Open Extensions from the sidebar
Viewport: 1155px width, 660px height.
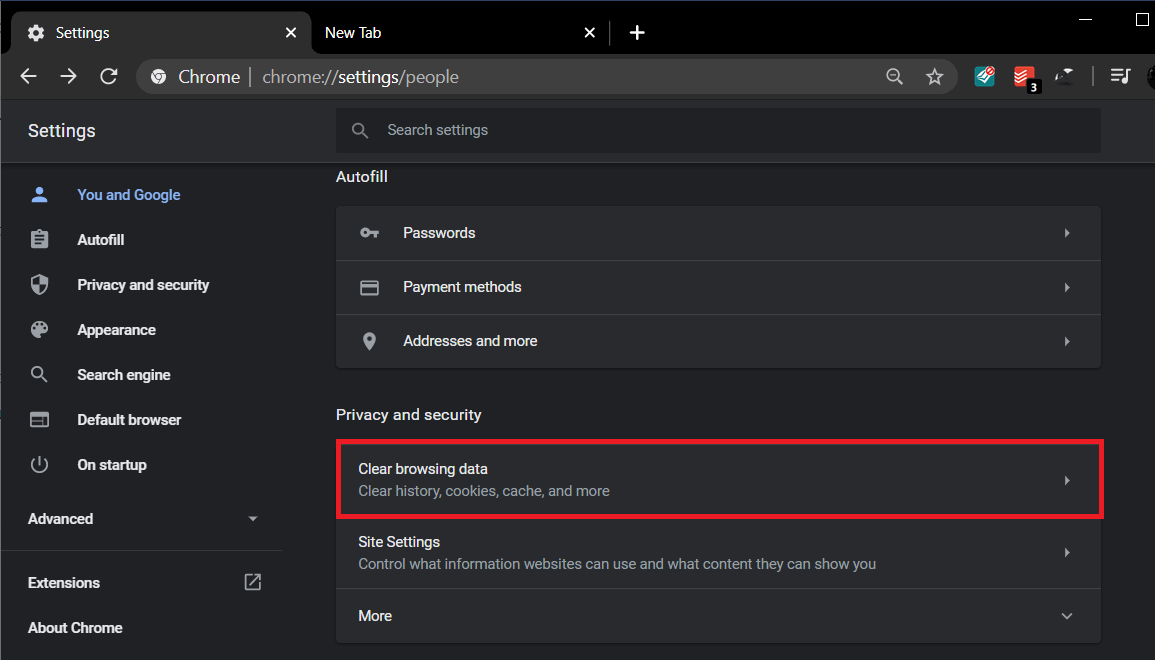coord(64,583)
